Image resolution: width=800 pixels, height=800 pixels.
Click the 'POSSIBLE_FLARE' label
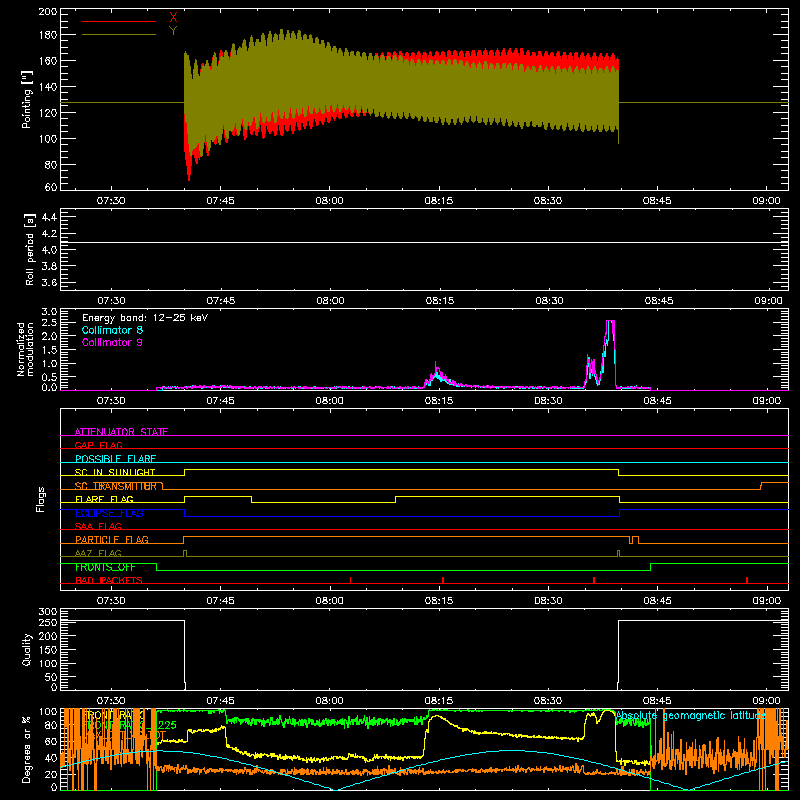(x=115, y=459)
